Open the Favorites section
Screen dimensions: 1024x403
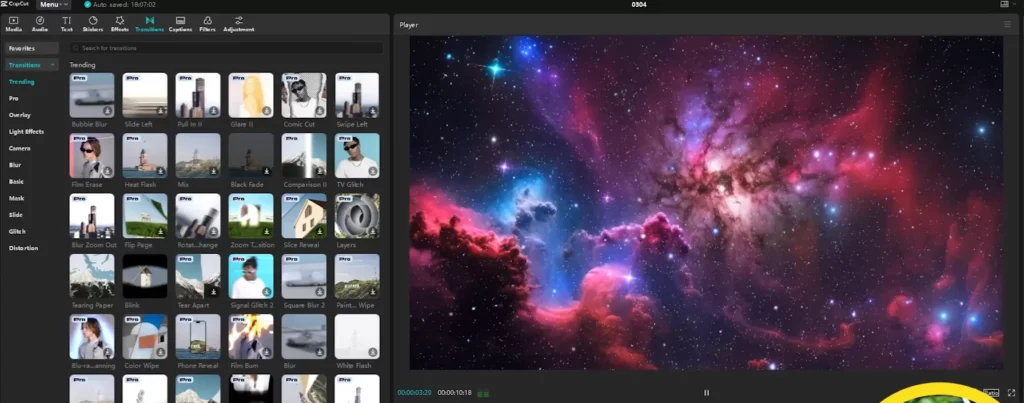(20, 48)
